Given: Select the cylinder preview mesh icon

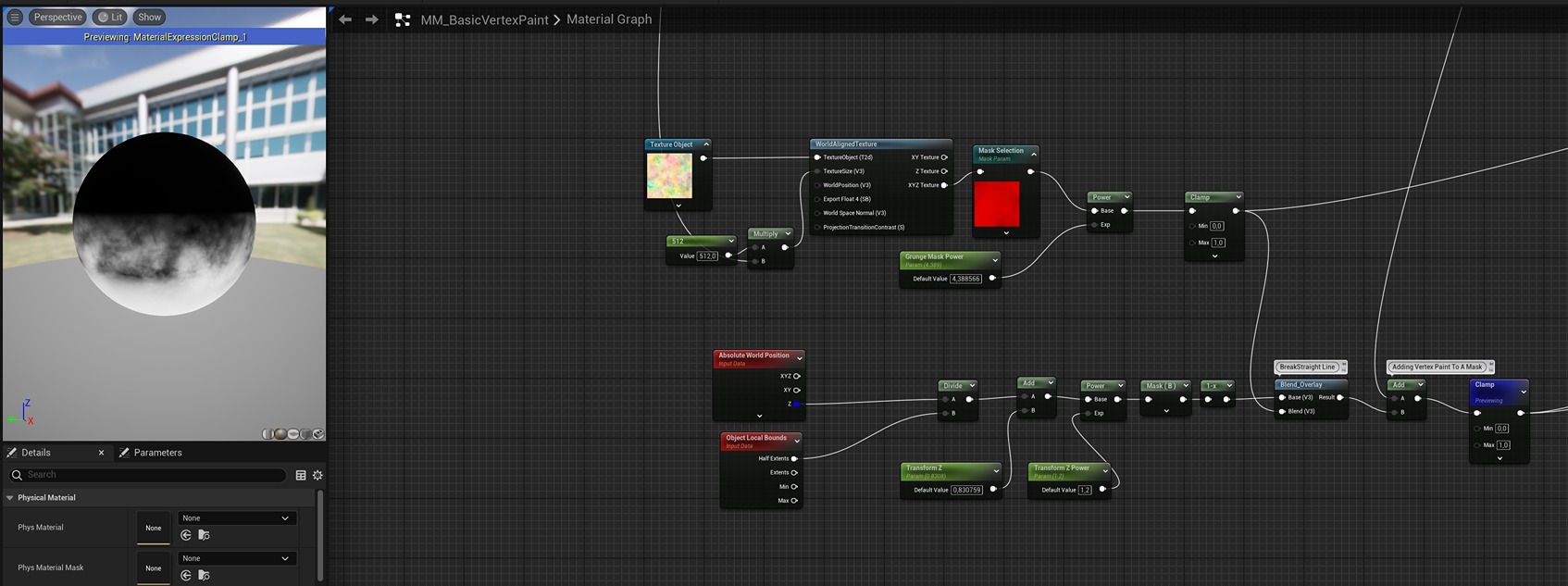Looking at the screenshot, I should pyautogui.click(x=268, y=434).
